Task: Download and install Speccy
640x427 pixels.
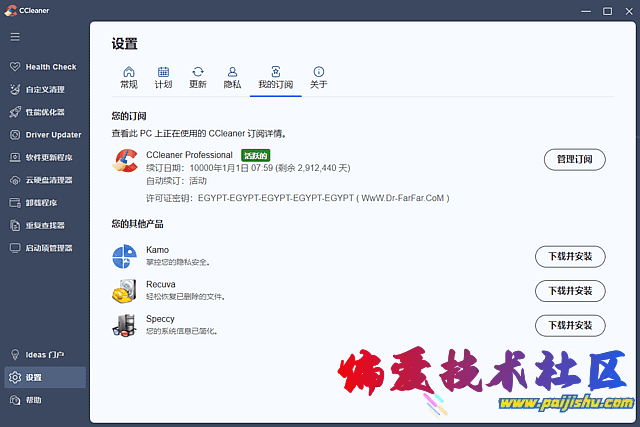Action: (x=570, y=325)
